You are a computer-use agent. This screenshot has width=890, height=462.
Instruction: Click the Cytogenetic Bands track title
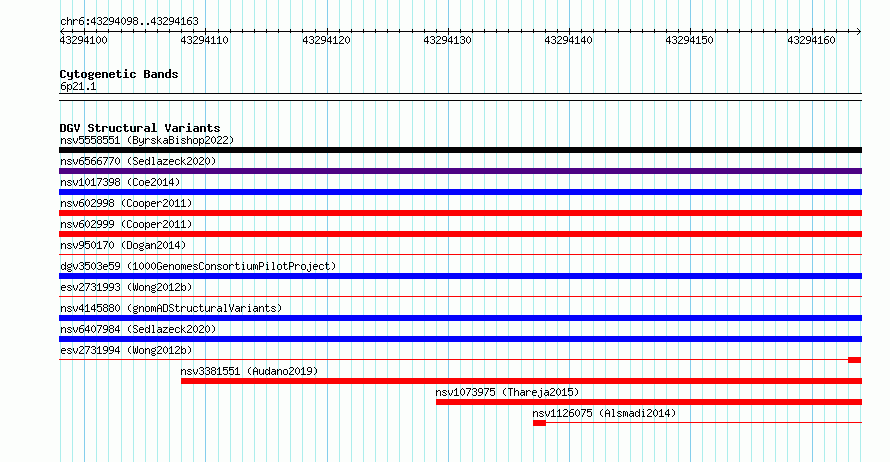(119, 74)
